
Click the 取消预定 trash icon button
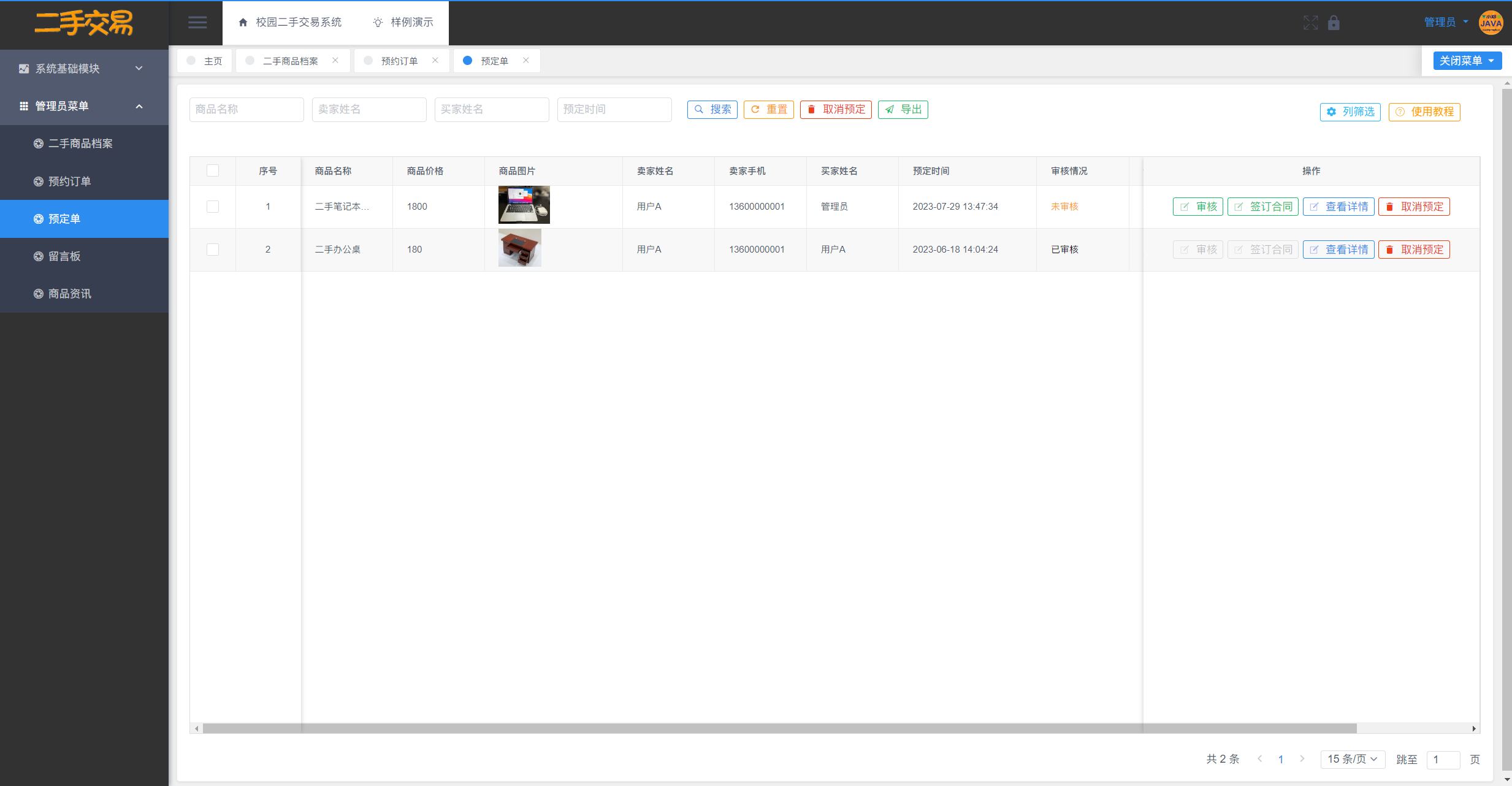tap(835, 109)
